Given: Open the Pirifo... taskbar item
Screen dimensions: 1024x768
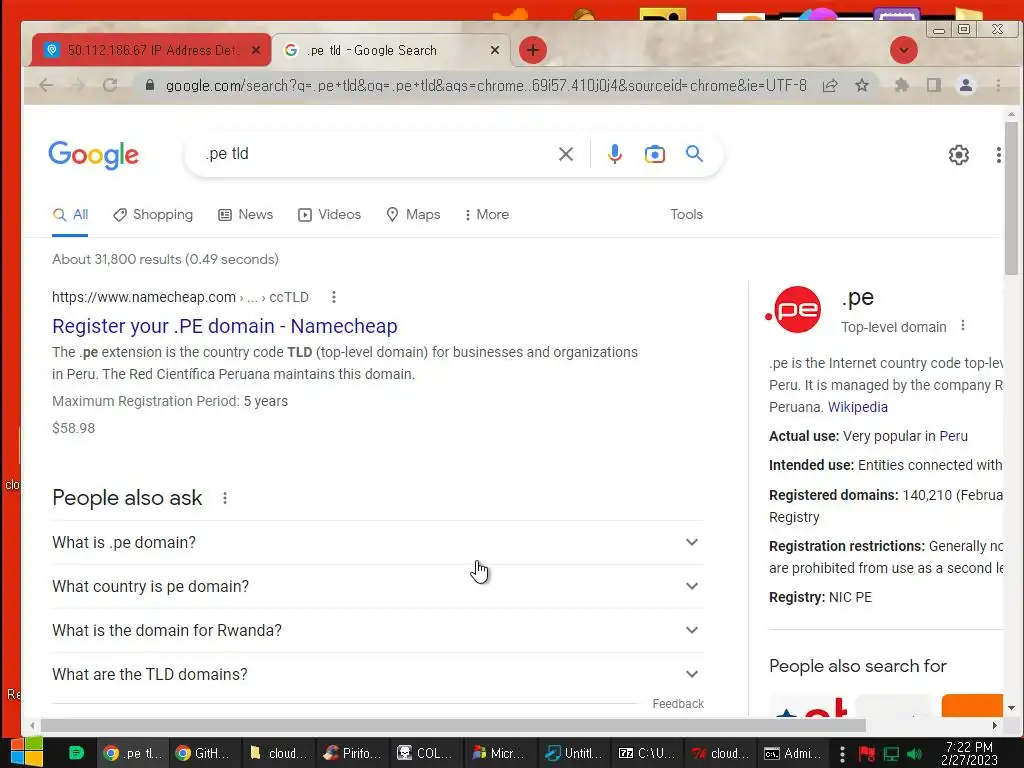Looking at the screenshot, I should 353,753.
